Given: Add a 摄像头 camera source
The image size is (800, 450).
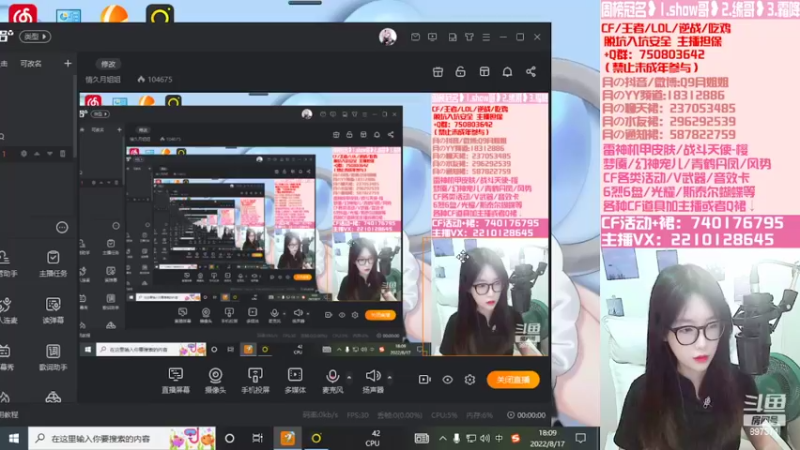Looking at the screenshot, I should (215, 380).
